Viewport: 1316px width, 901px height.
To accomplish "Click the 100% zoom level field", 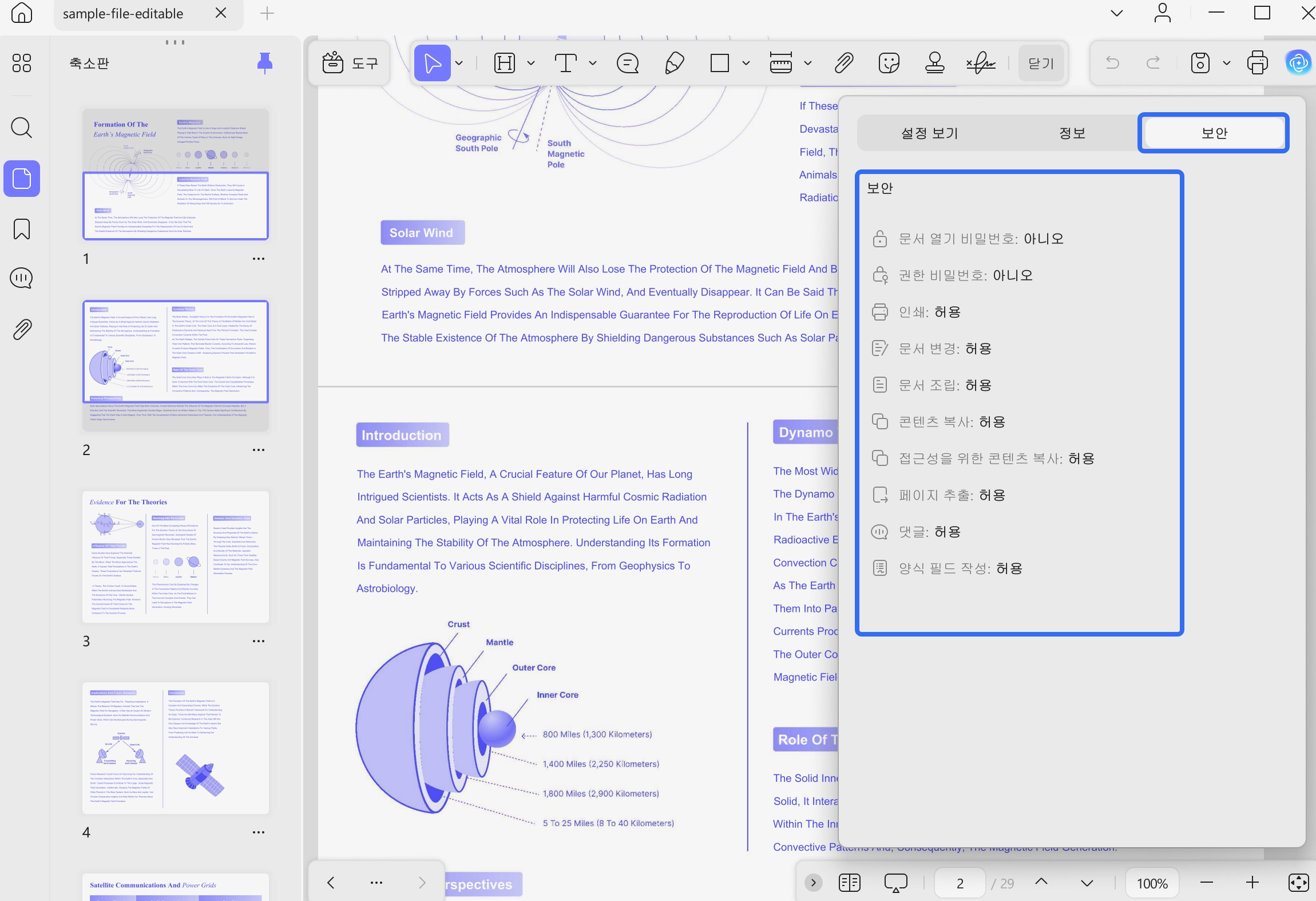I will click(x=1152, y=883).
